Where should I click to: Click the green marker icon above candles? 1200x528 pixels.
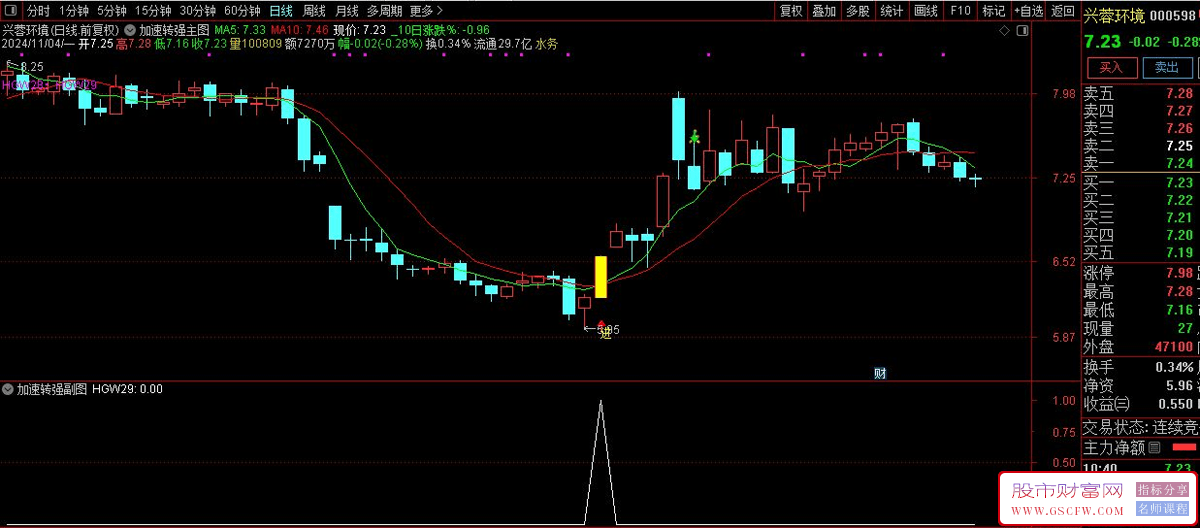pyautogui.click(x=693, y=137)
